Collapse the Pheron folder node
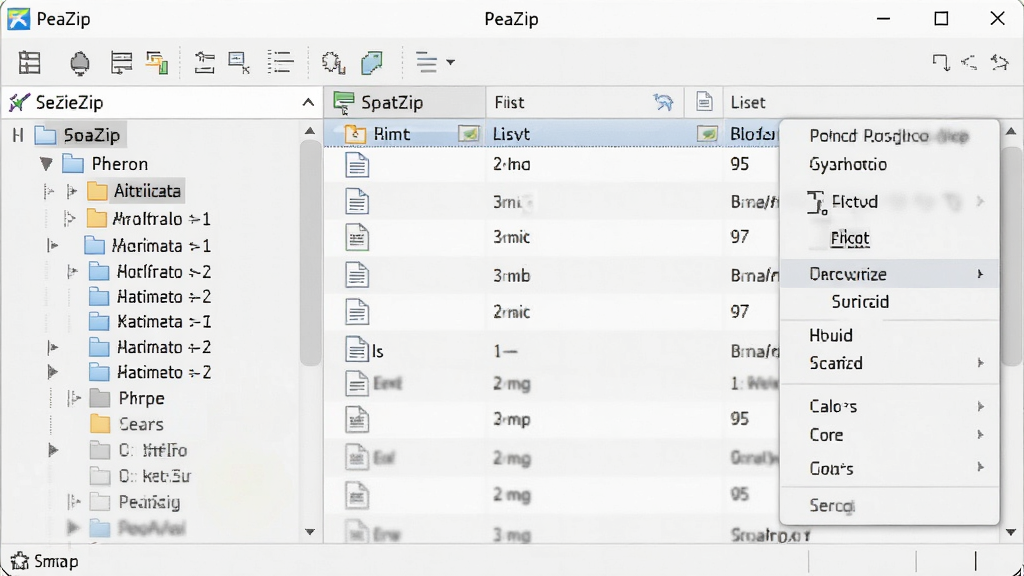 click(x=46, y=164)
